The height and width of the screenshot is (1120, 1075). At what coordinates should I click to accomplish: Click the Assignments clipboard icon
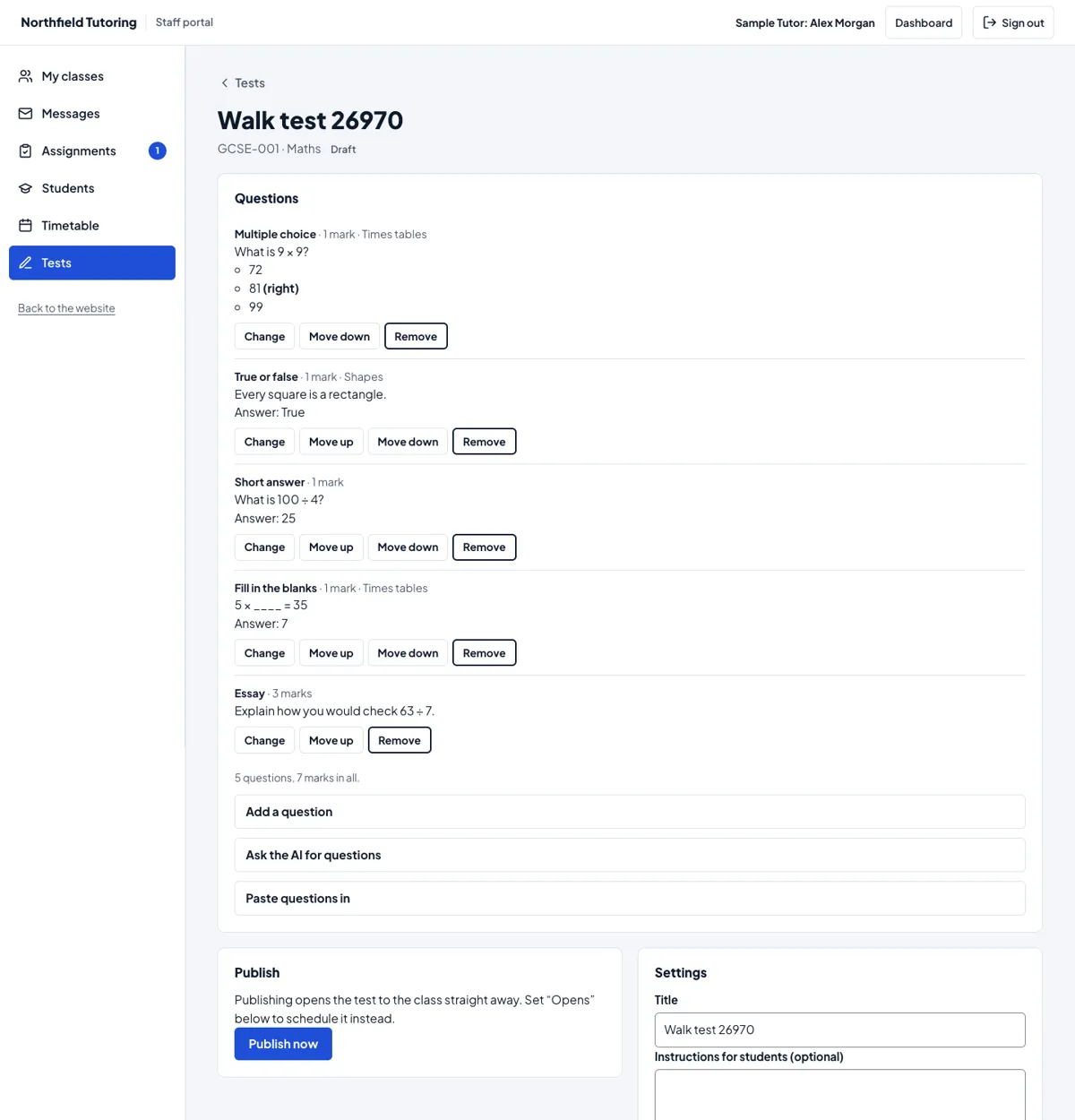(25, 151)
